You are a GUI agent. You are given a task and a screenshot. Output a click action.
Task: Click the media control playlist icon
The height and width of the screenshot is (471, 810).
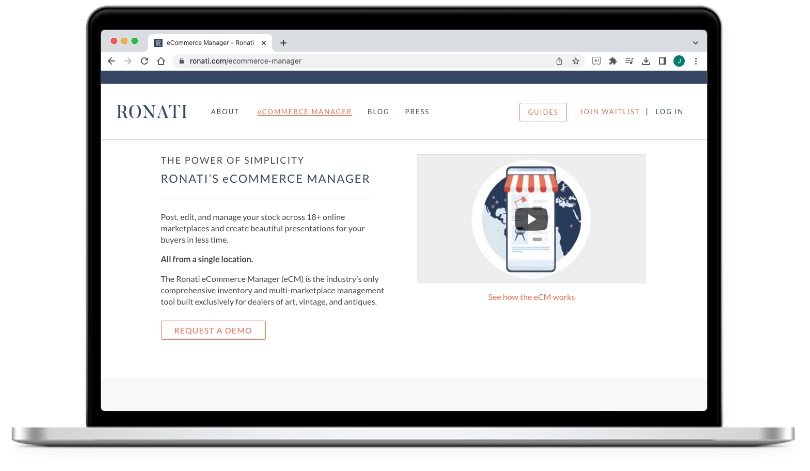[x=629, y=61]
